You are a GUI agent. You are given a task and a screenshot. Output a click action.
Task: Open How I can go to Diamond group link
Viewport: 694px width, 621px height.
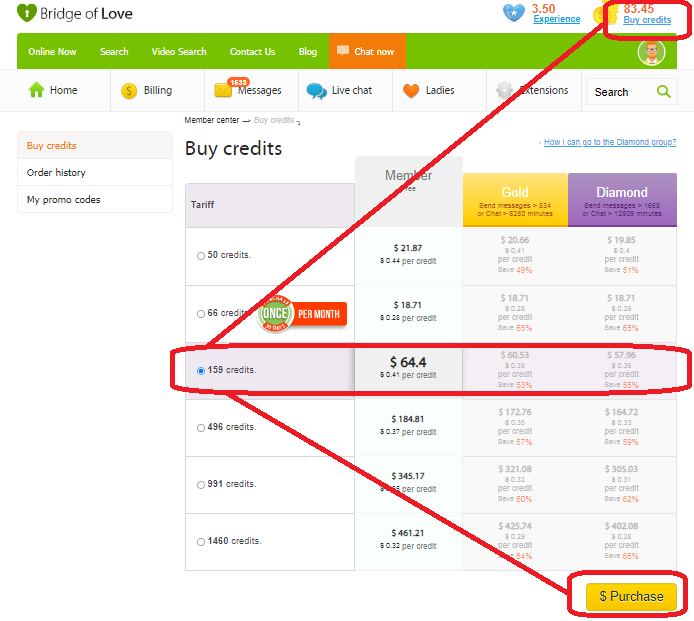[x=610, y=142]
